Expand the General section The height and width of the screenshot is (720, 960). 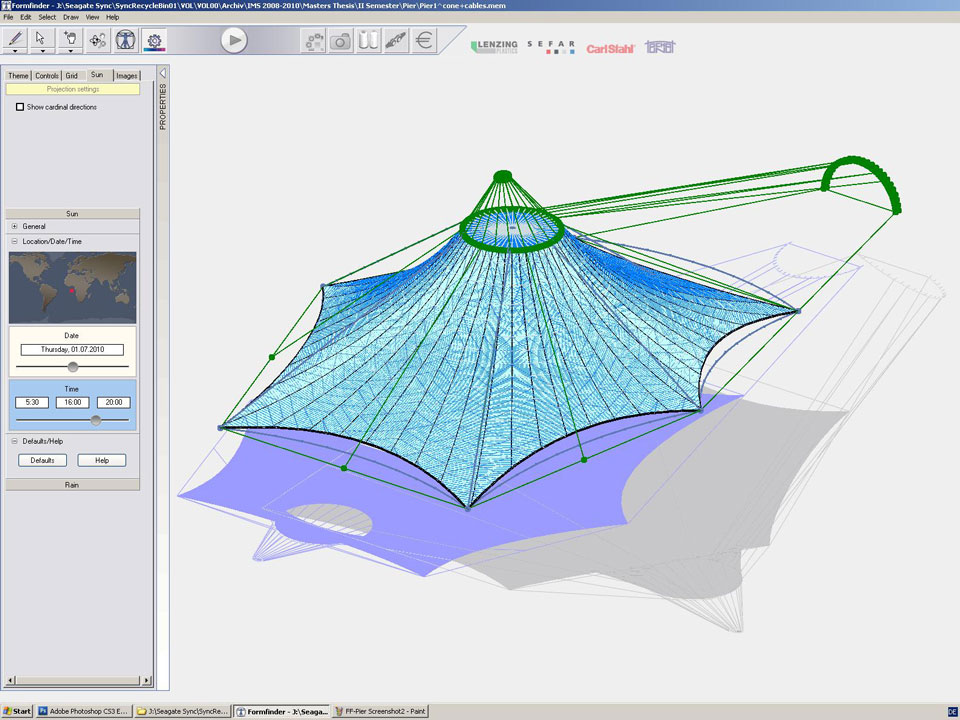(14, 227)
